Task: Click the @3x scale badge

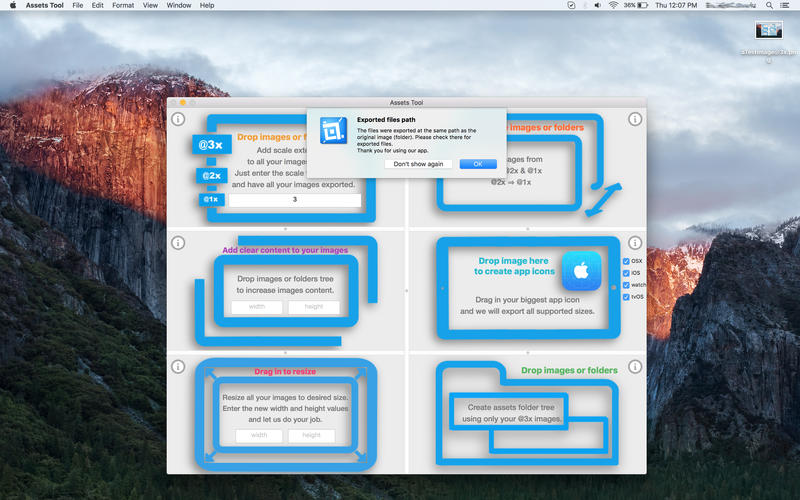Action: [211, 145]
